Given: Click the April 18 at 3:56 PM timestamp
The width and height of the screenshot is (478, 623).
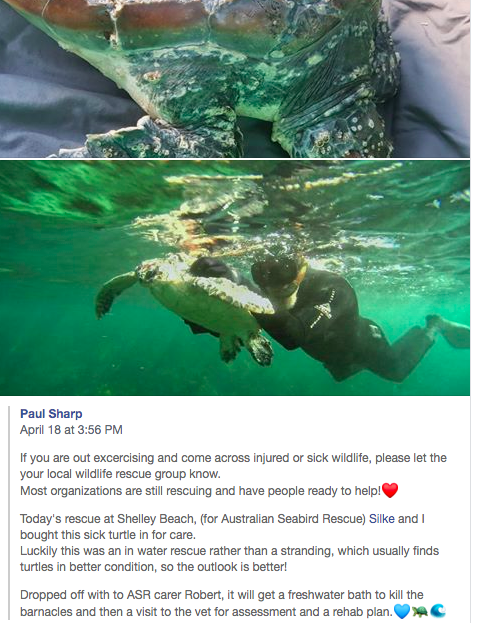Looking at the screenshot, I should (x=71, y=430).
